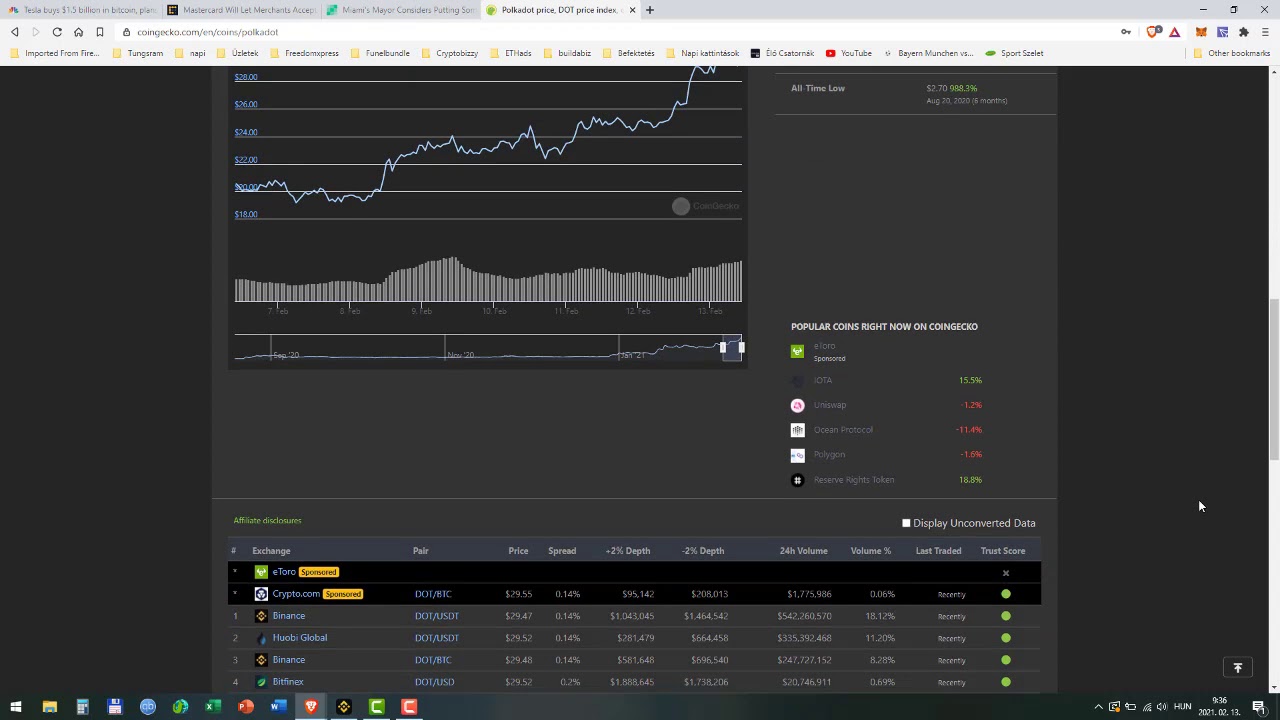Open the YouTube bookmark
This screenshot has height=720, width=1280.
(x=848, y=53)
